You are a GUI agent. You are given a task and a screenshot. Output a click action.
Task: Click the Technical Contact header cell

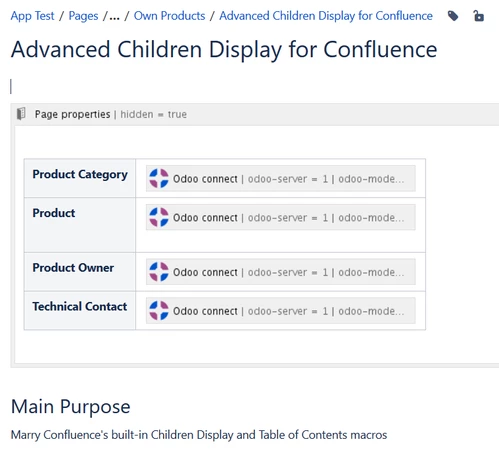pyautogui.click(x=80, y=310)
